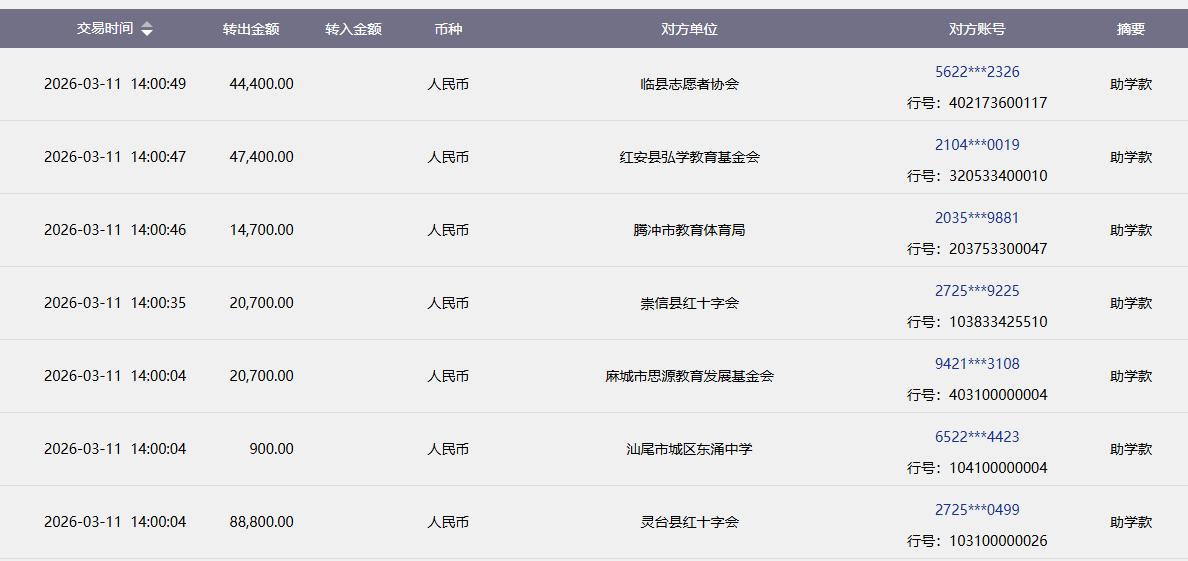The image size is (1188, 561).
Task: Click payee 红安县弘学教育基金会
Action: coord(689,157)
